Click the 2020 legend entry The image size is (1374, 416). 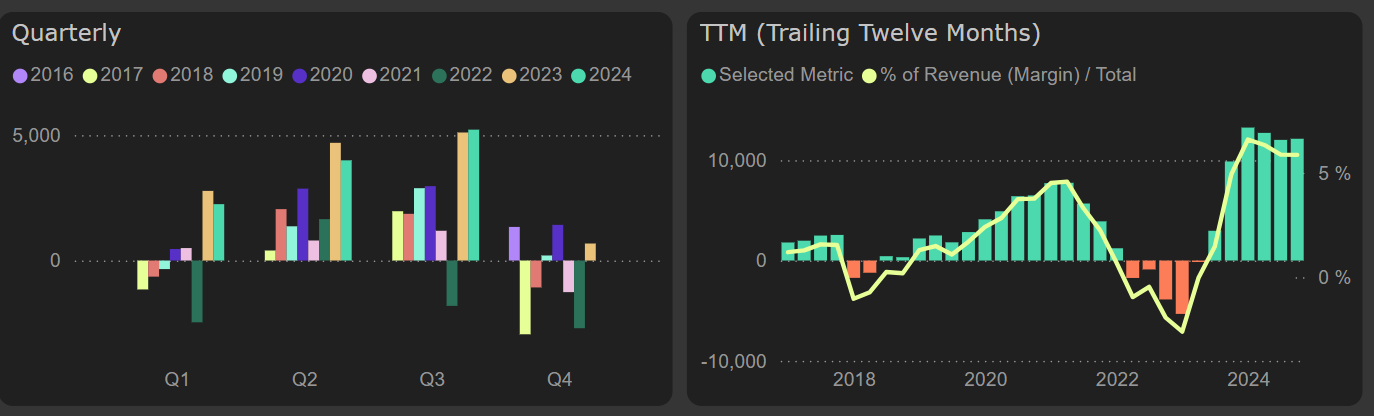322,75
